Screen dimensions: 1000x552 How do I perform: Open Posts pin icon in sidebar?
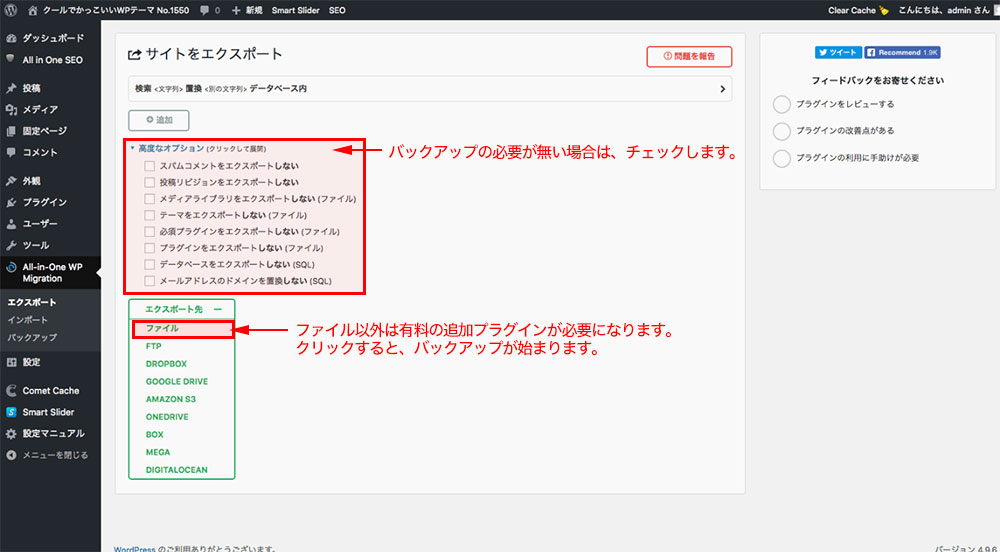(11, 89)
